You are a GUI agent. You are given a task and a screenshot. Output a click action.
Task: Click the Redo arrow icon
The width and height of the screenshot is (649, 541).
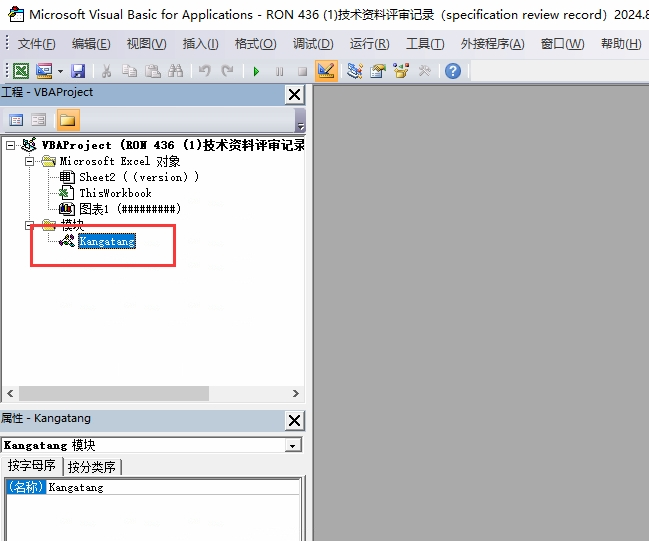click(x=227, y=71)
